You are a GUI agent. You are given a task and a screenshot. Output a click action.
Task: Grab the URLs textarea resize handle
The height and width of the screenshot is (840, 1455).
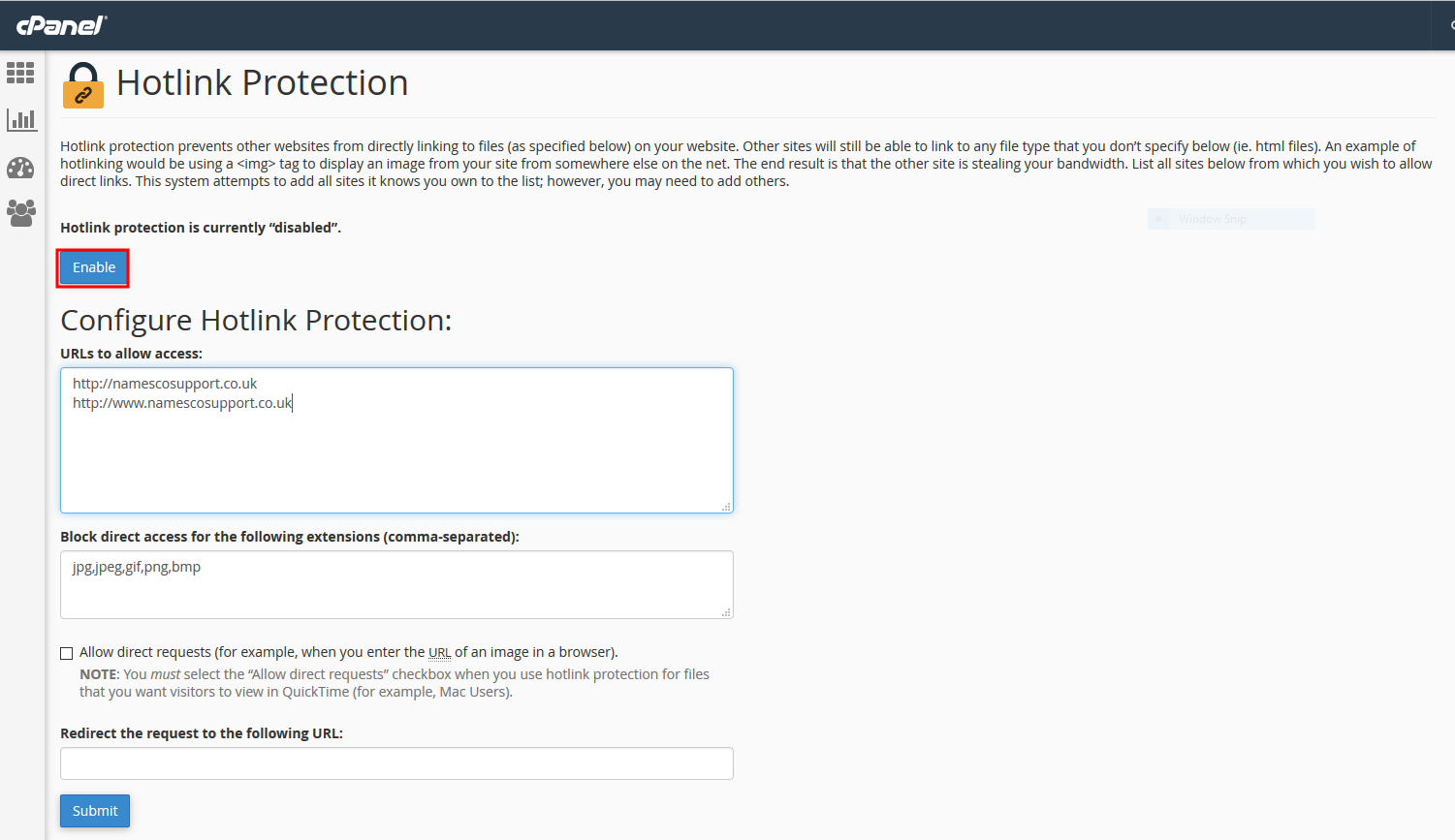click(726, 507)
